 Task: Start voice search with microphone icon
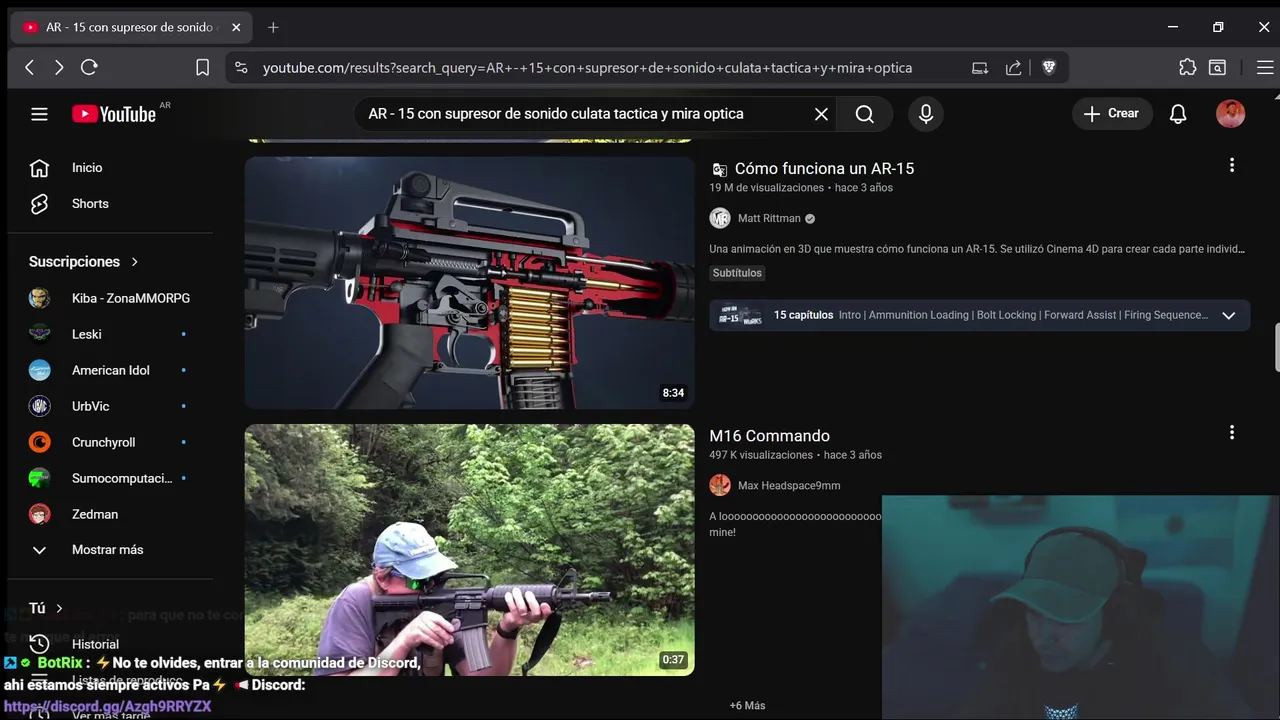coord(926,114)
